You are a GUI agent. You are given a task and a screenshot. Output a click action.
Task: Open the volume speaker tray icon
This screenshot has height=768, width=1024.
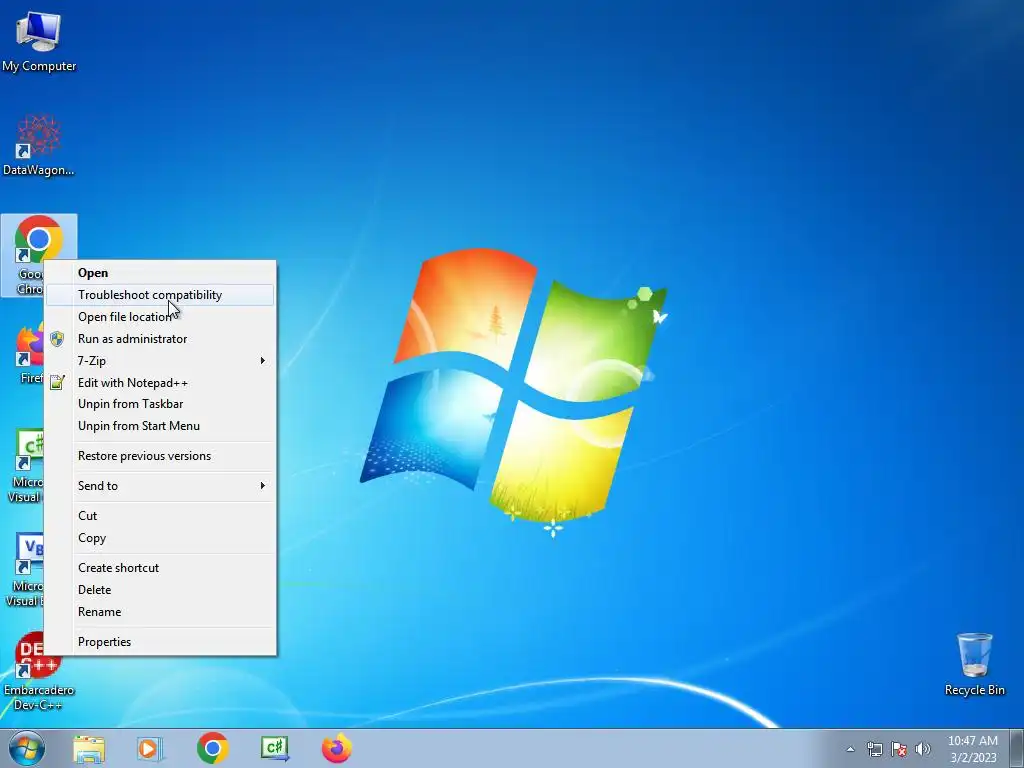click(x=923, y=749)
